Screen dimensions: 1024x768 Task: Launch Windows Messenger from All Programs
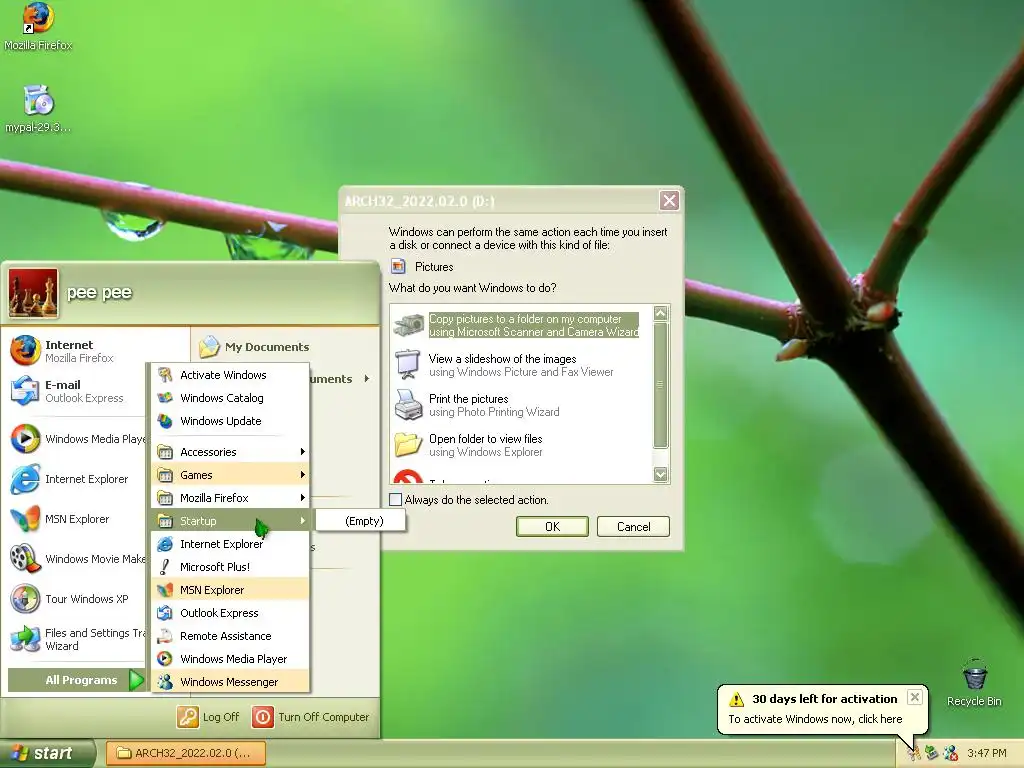tap(231, 682)
